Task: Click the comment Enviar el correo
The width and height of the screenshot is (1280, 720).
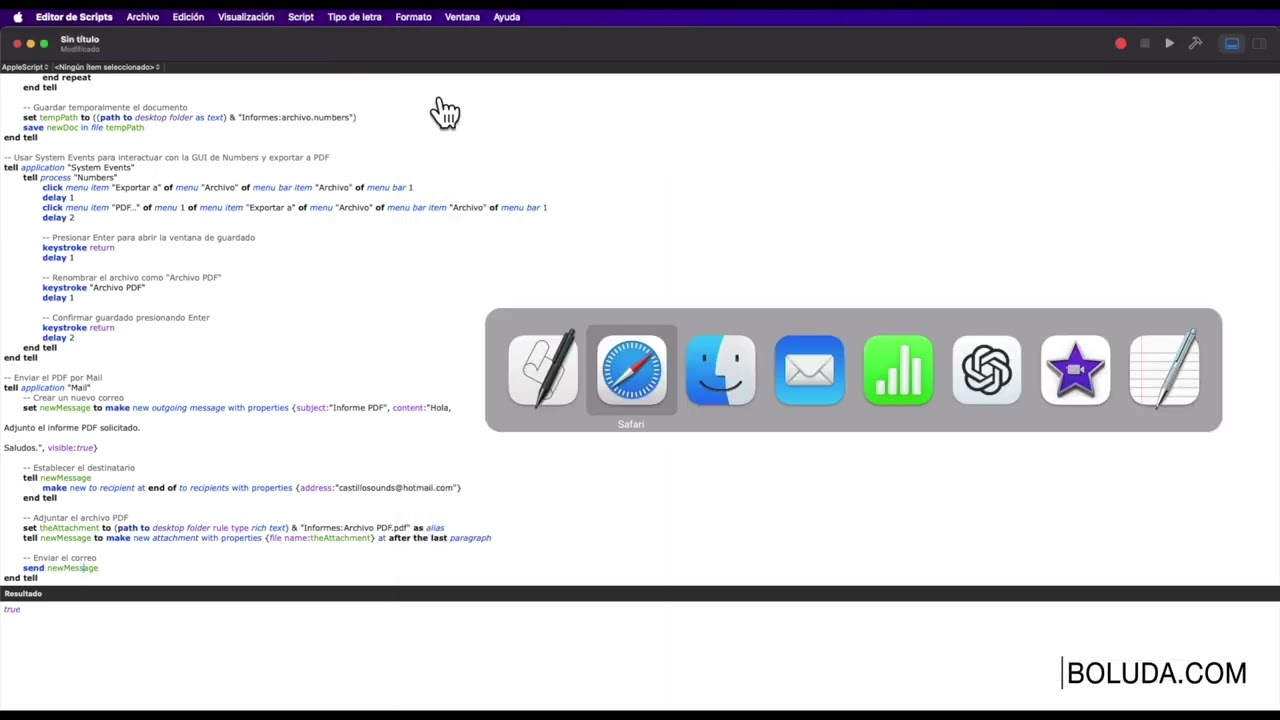Action: [x=60, y=558]
